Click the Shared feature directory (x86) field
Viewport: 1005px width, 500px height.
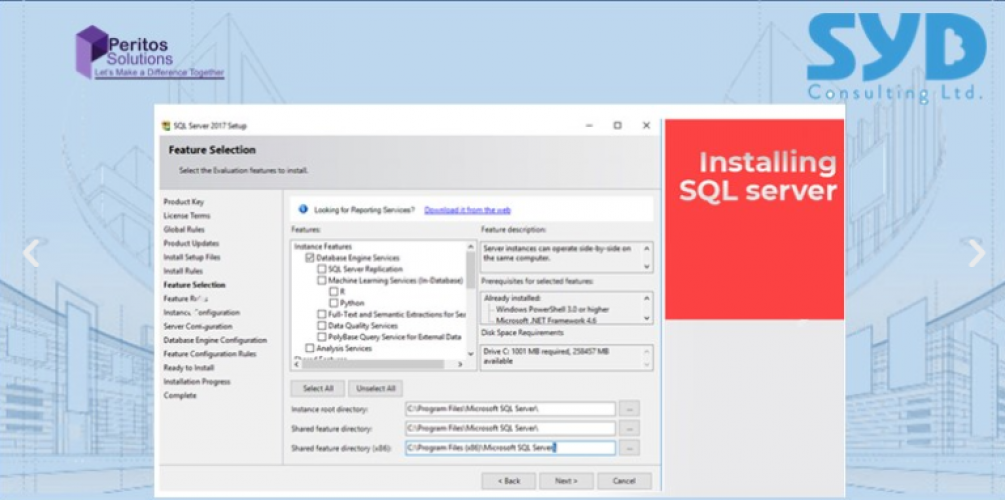pos(510,448)
